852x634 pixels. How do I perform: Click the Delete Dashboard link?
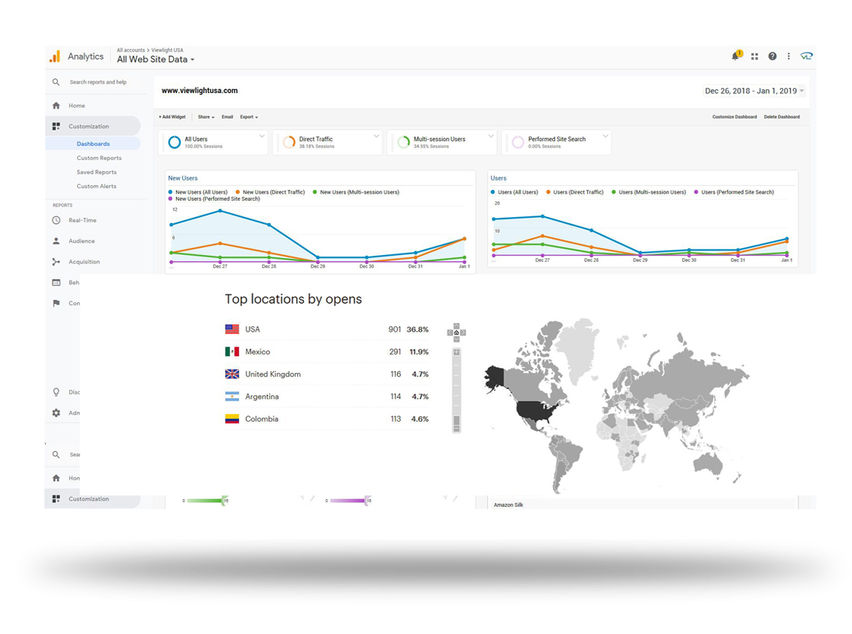point(781,117)
